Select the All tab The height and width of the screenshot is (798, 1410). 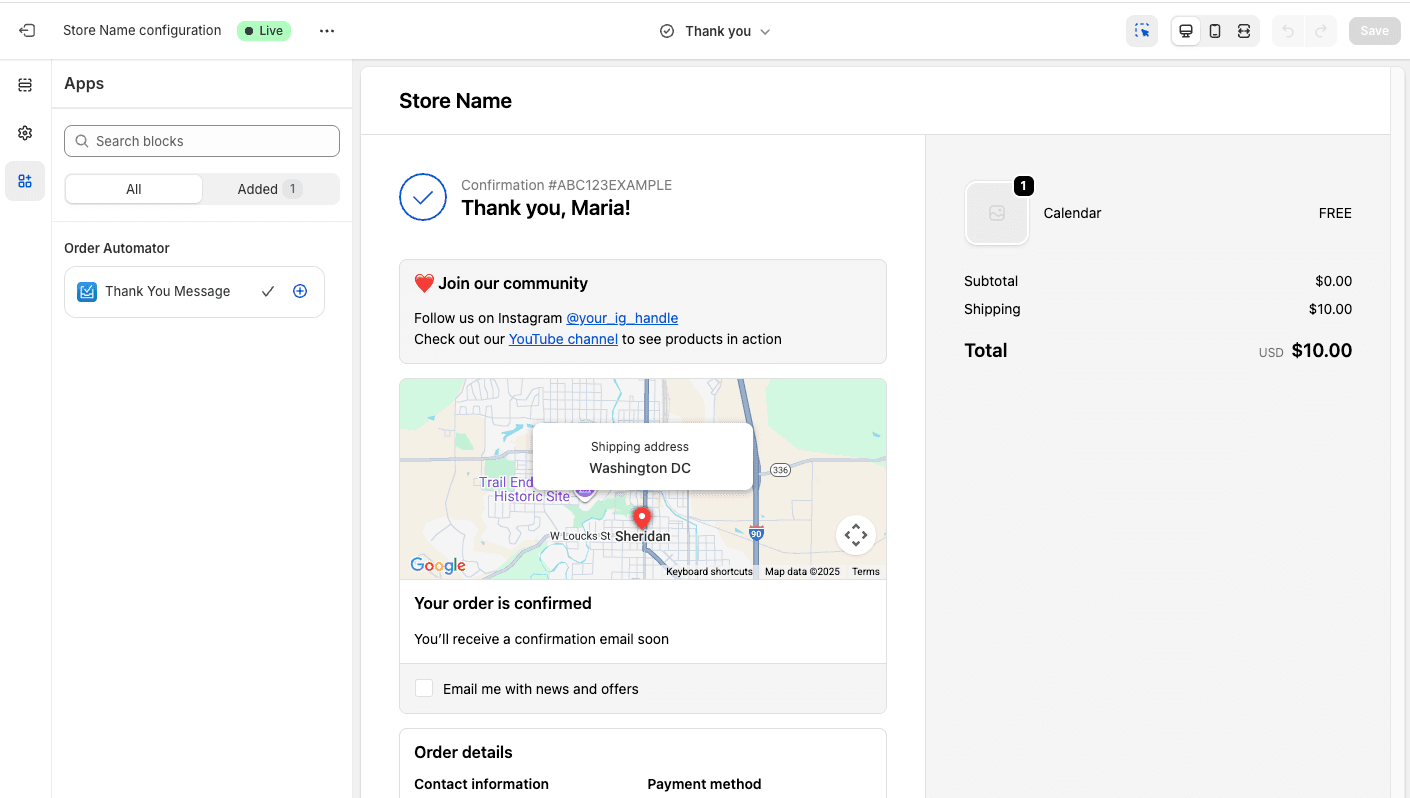pos(134,189)
